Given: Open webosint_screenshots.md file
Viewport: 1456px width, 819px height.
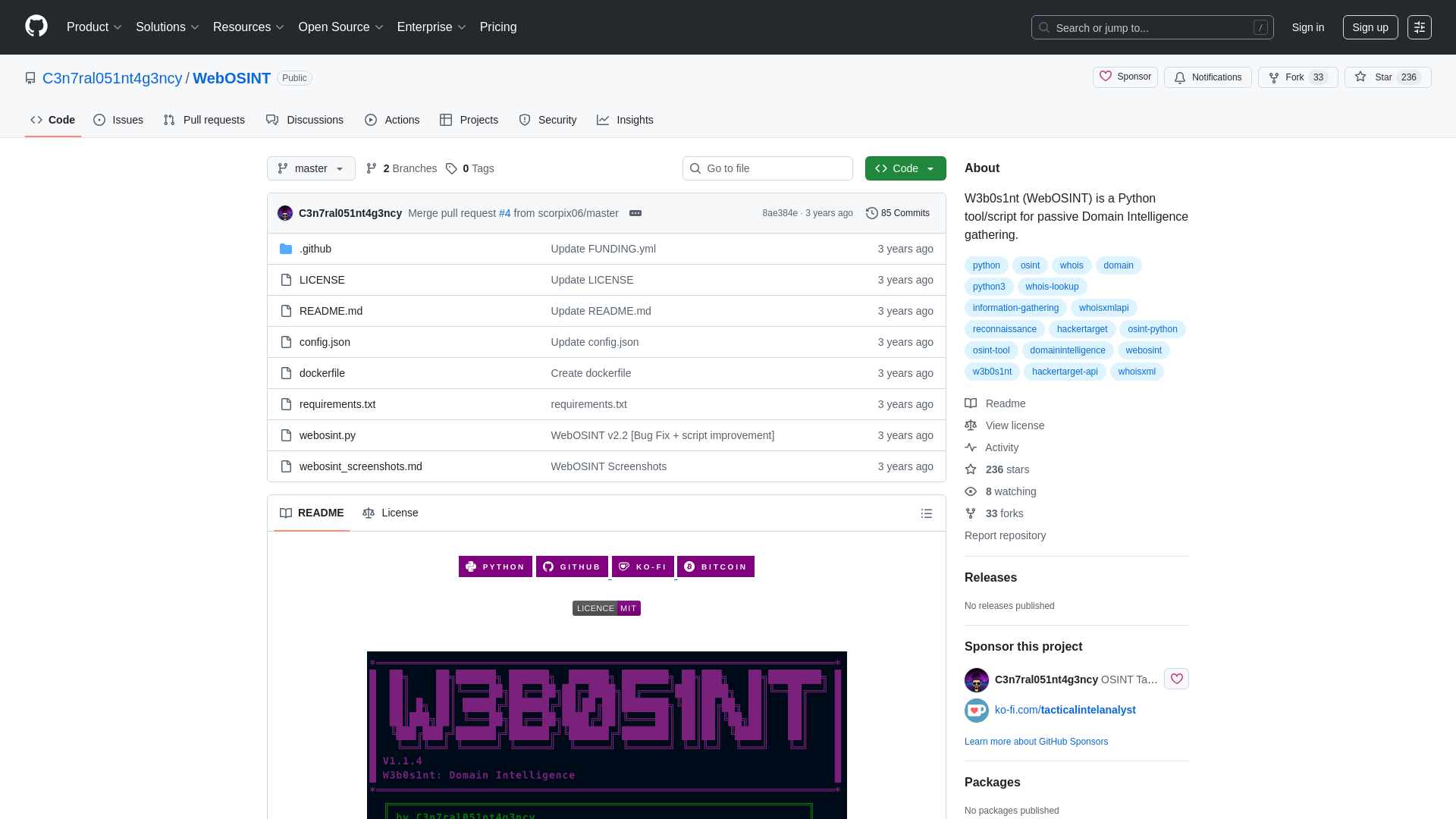Looking at the screenshot, I should [361, 466].
